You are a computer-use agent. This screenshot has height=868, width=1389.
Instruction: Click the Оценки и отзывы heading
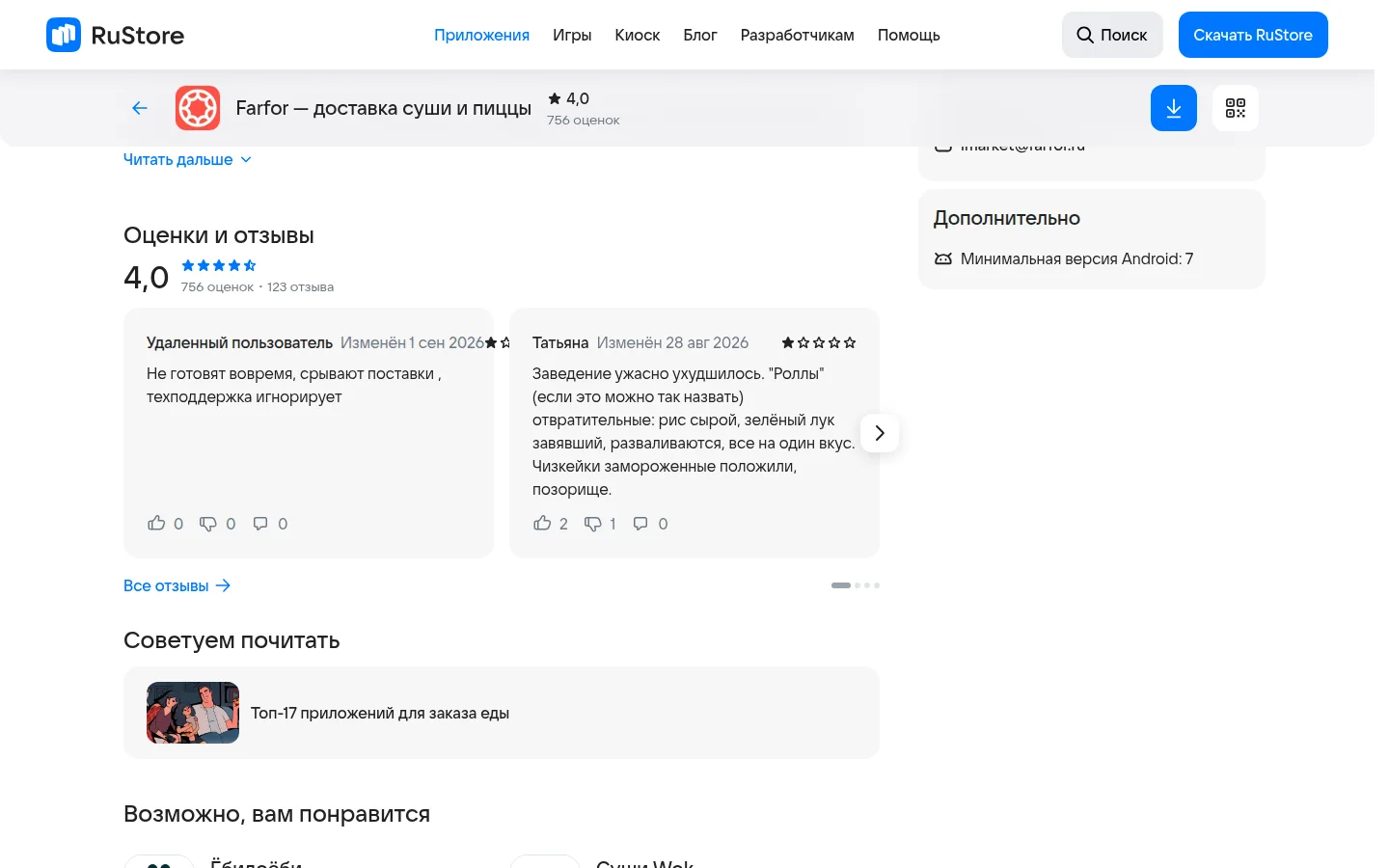tap(219, 235)
